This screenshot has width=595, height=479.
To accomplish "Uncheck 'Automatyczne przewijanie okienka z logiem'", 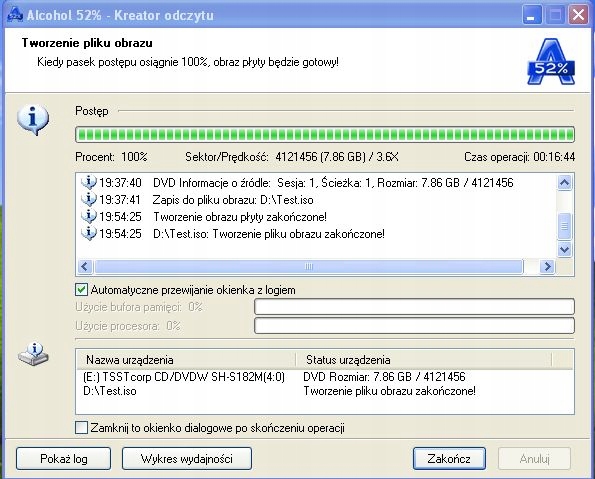I will [81, 290].
